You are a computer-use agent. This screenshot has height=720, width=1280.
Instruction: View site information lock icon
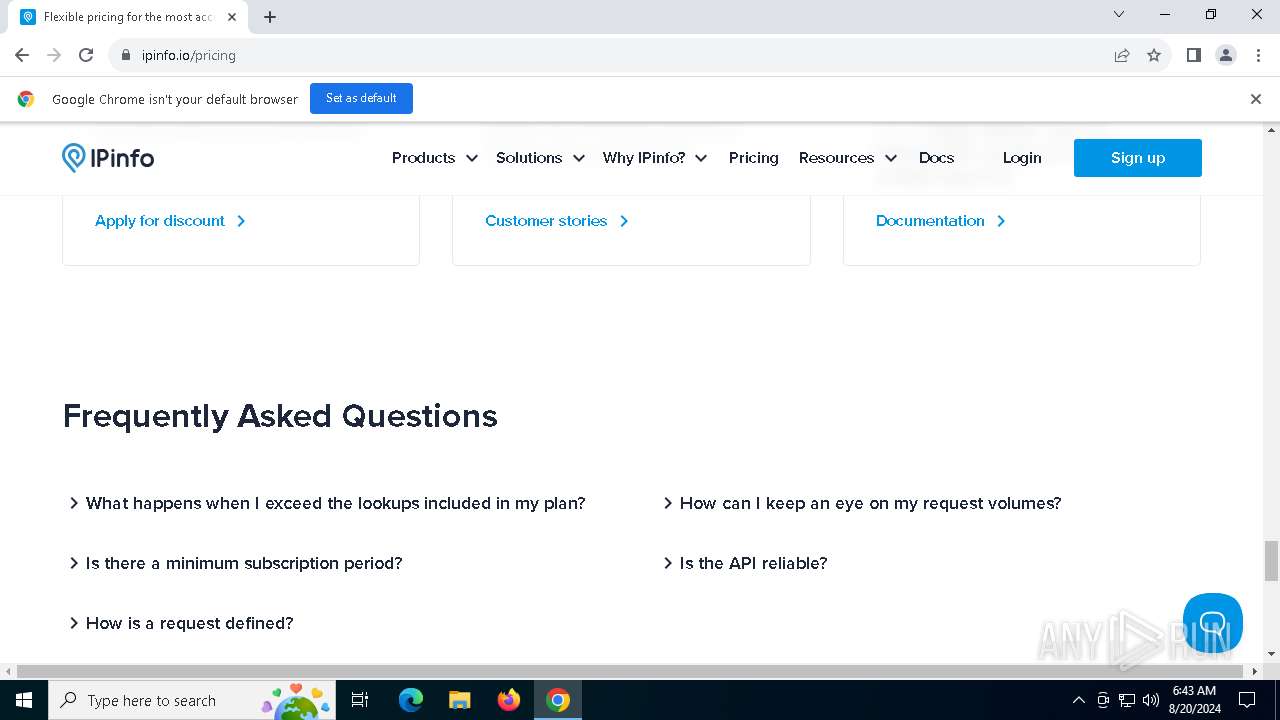pyautogui.click(x=126, y=55)
